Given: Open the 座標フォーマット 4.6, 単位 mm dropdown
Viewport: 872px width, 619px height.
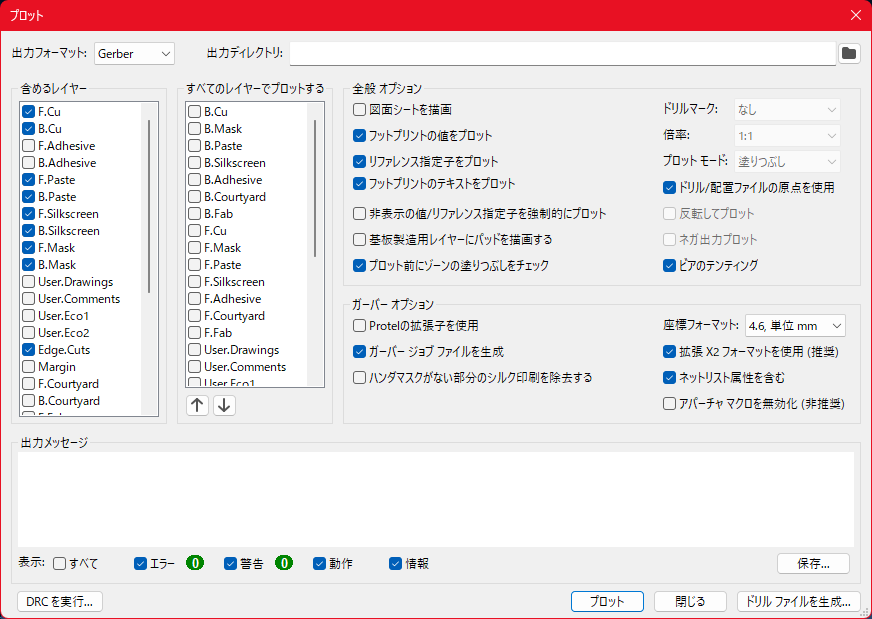Looking at the screenshot, I should tap(795, 326).
